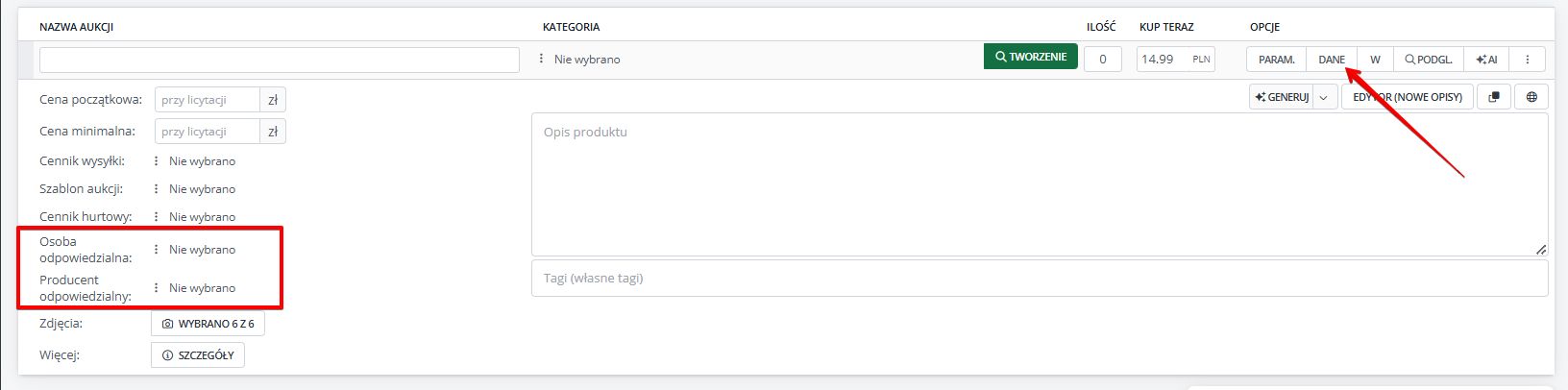This screenshot has width=1568, height=390.
Task: Click the Opis produktu text area
Action: point(1040,184)
